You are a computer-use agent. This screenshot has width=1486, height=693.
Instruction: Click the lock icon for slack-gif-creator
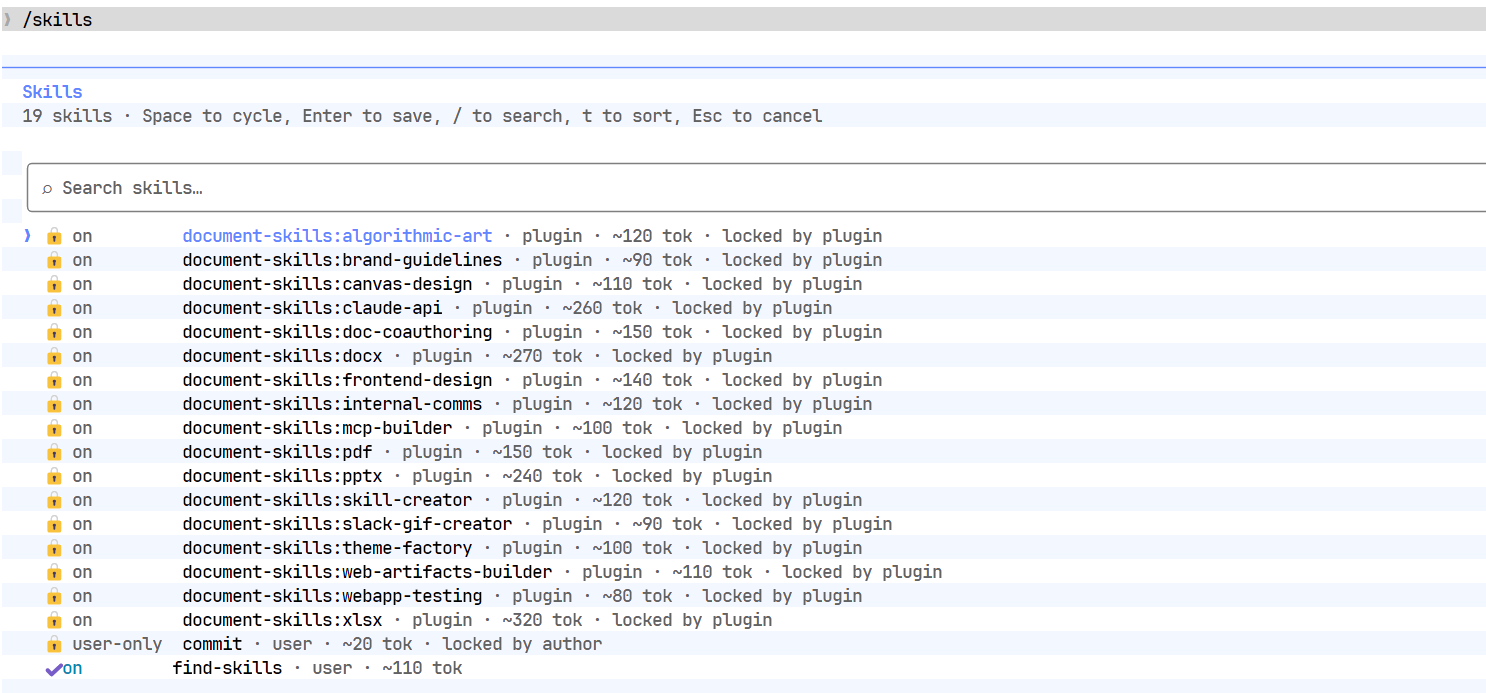click(x=54, y=524)
